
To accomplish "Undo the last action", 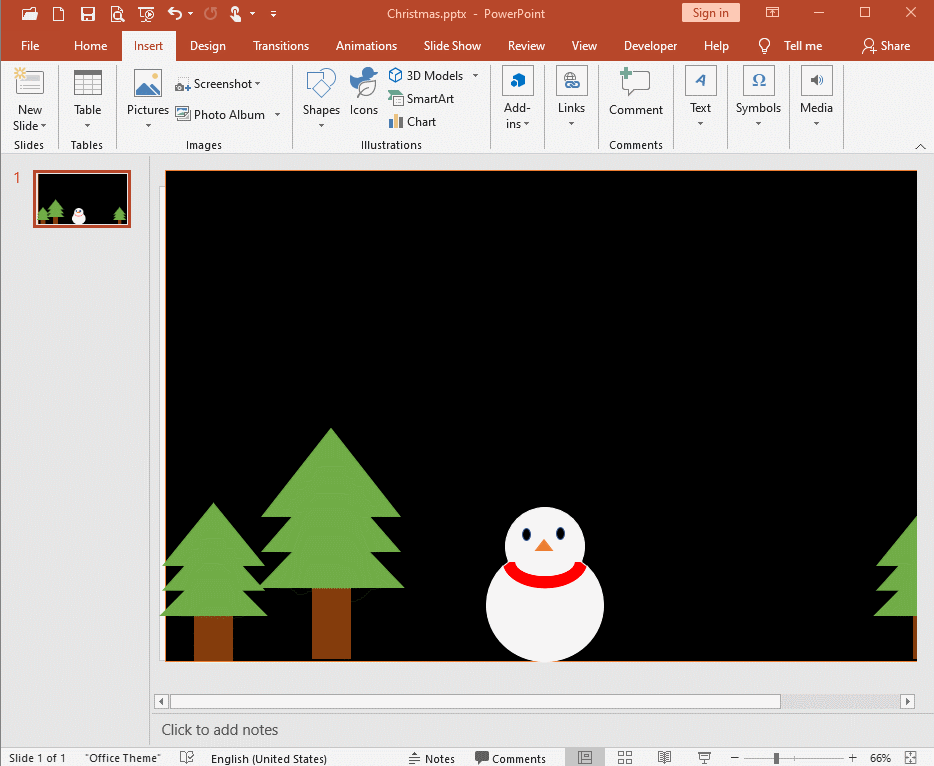I will click(x=175, y=13).
